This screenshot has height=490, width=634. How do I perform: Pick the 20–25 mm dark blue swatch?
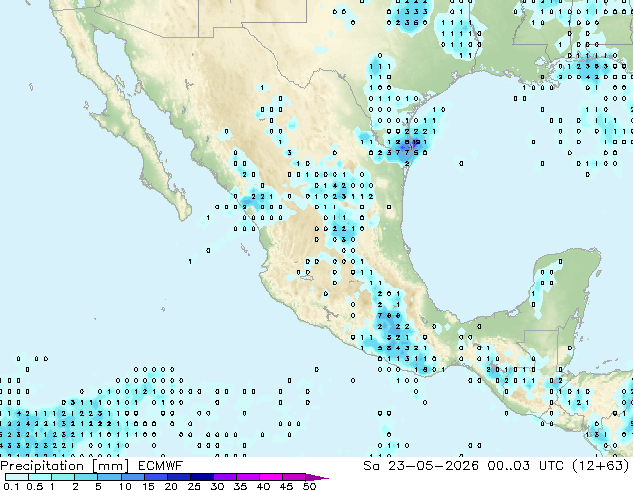tap(178, 477)
